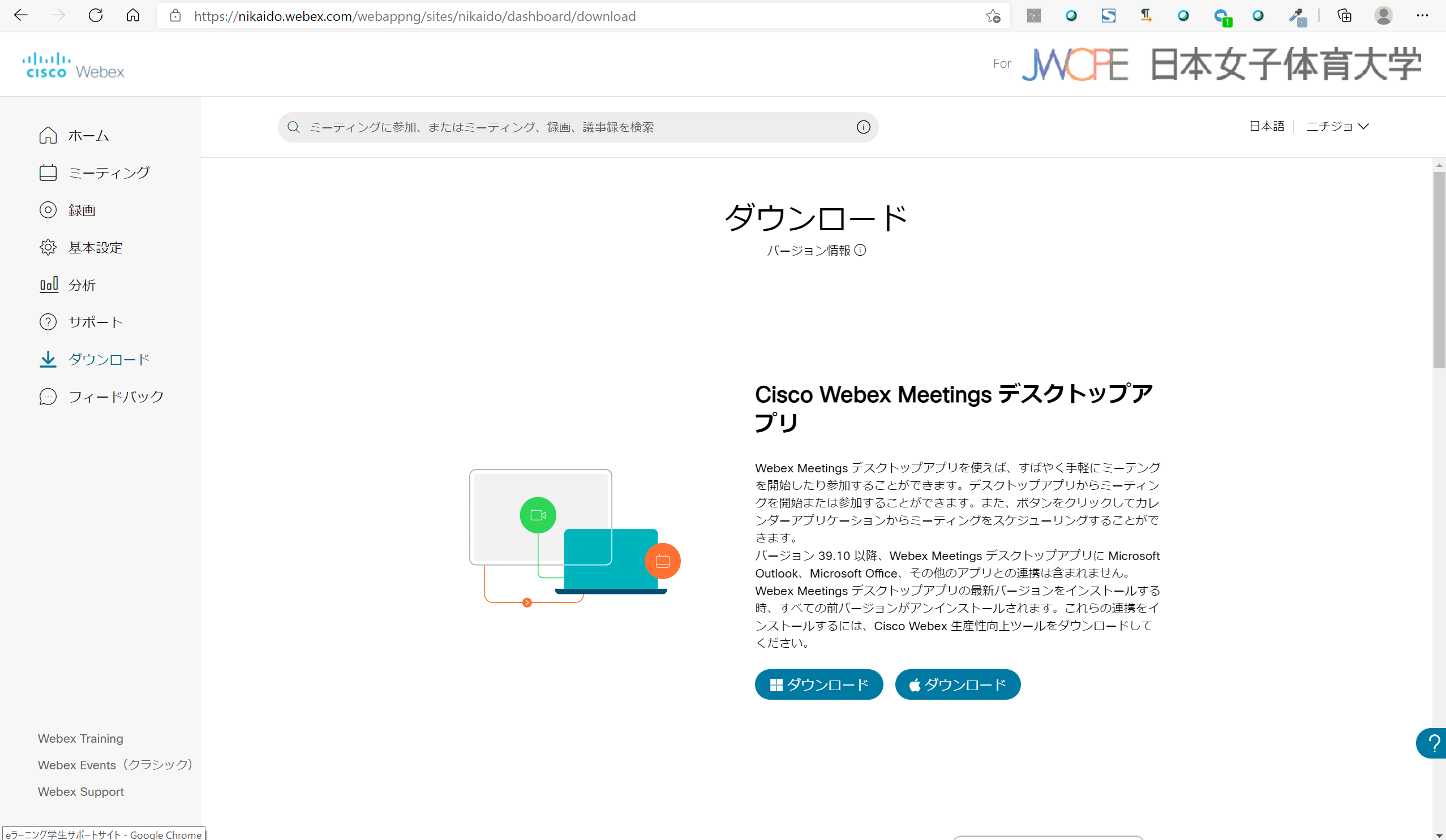Open 分析 in the sidebar
This screenshot has height=840, width=1446.
[x=82, y=285]
